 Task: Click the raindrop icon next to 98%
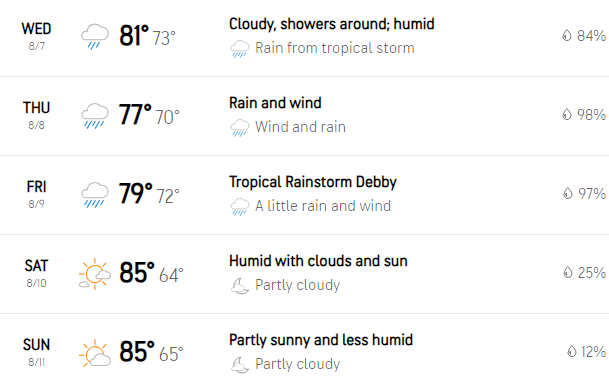point(567,114)
